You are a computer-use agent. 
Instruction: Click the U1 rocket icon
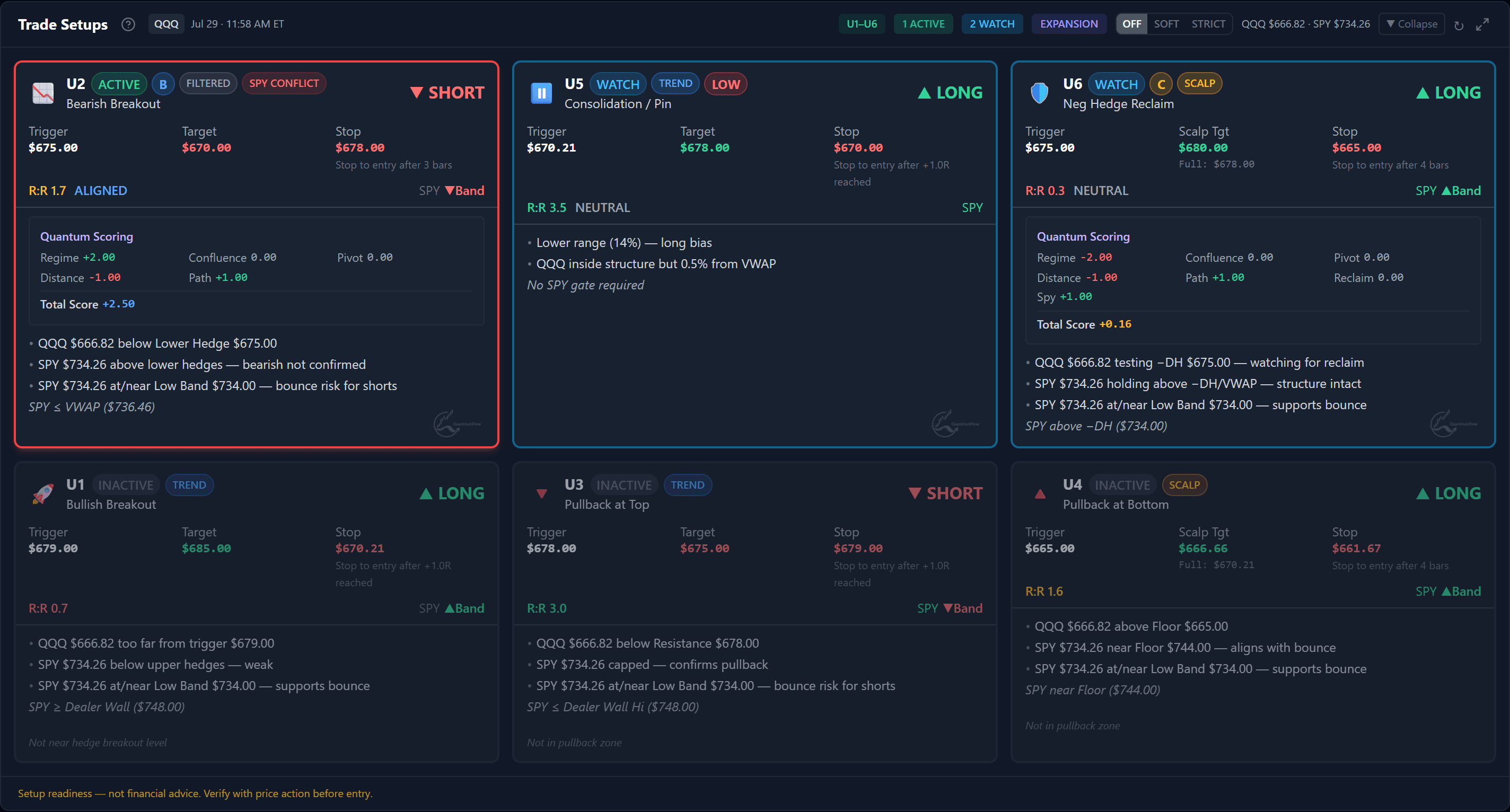tap(43, 494)
